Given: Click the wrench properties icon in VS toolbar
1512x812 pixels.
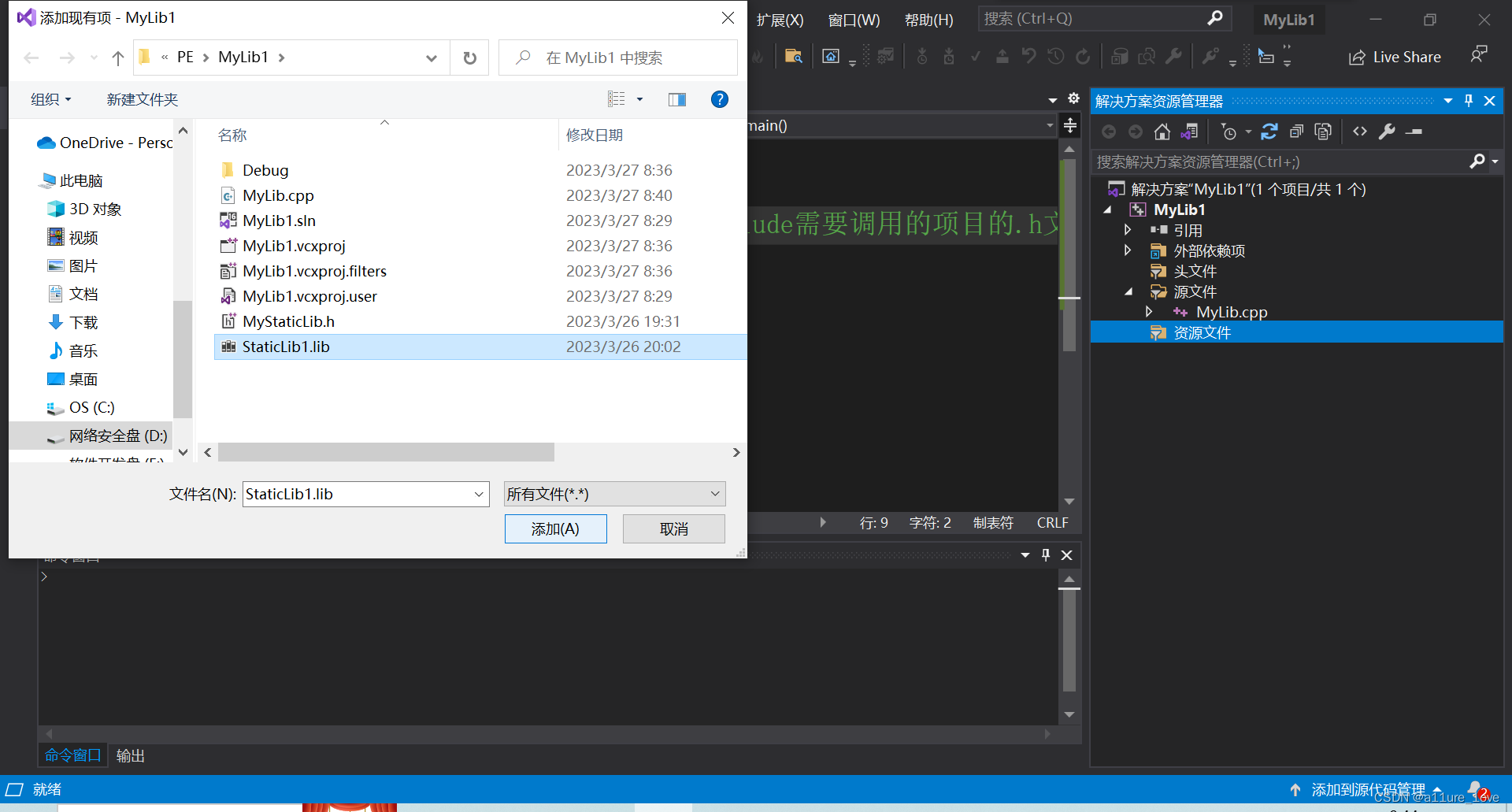Looking at the screenshot, I should point(1173,56).
